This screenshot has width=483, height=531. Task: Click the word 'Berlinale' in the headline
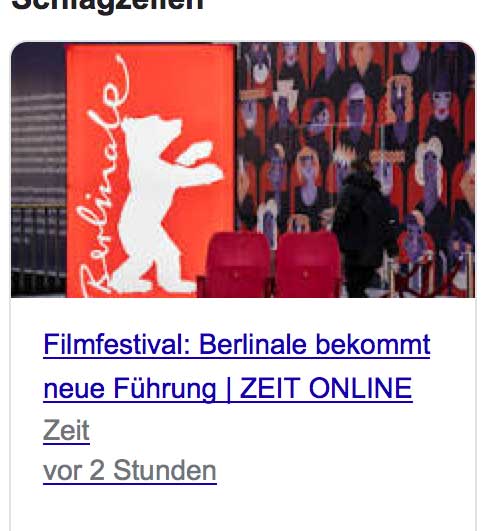pos(253,344)
